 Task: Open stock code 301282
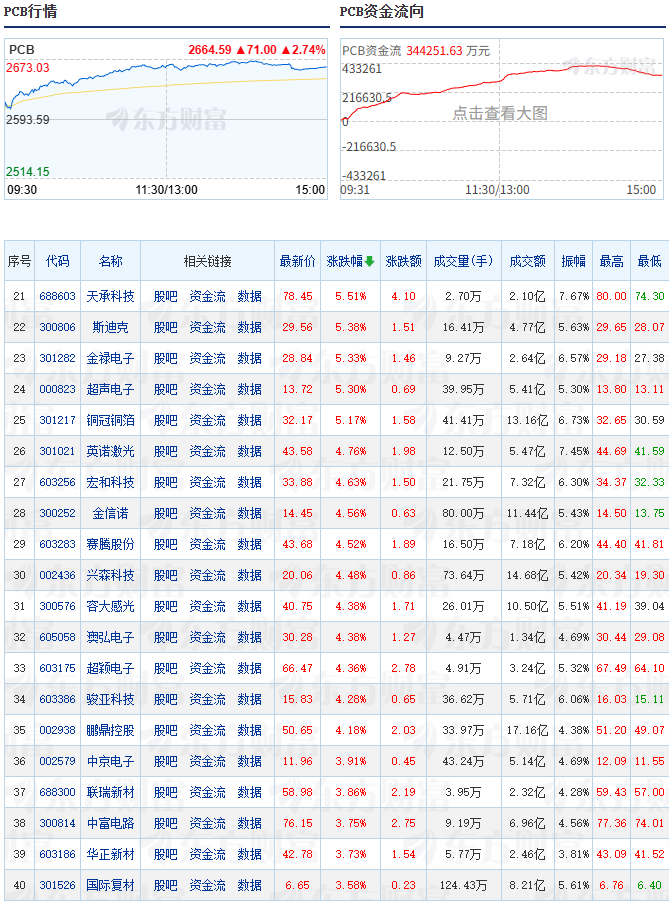click(x=58, y=358)
